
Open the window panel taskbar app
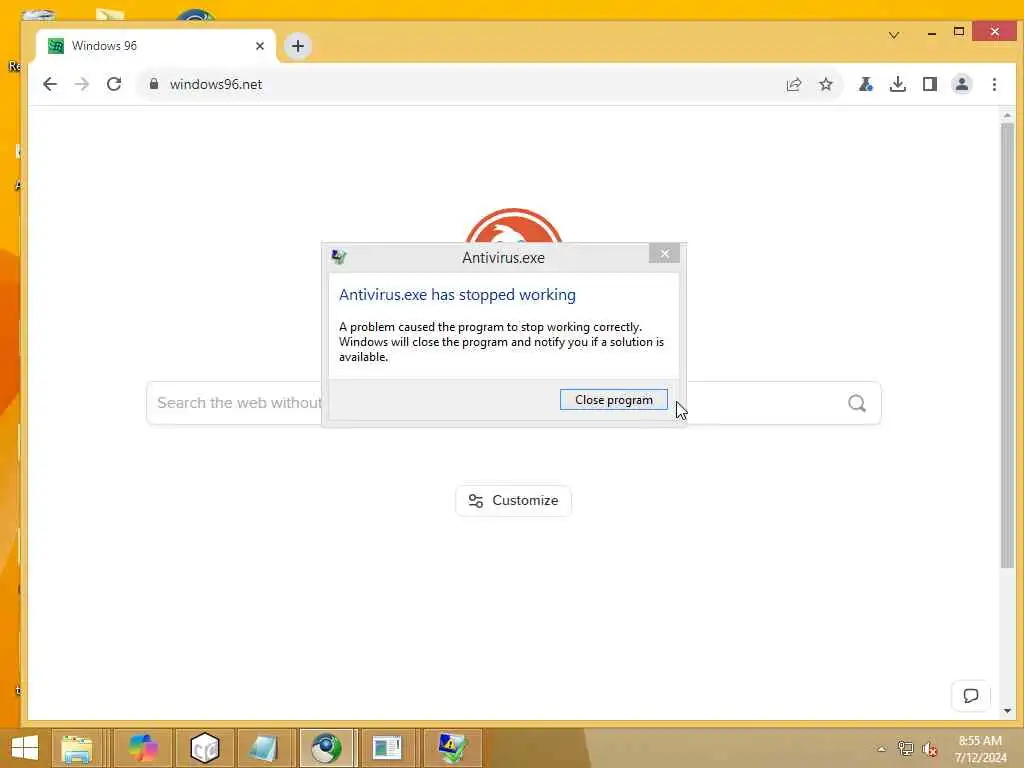[x=387, y=748]
